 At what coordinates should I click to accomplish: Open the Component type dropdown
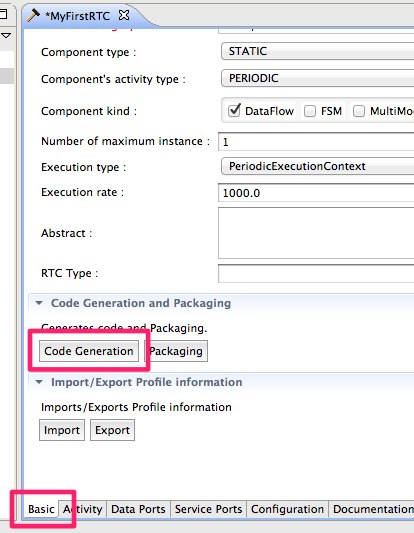pyautogui.click(x=317, y=51)
